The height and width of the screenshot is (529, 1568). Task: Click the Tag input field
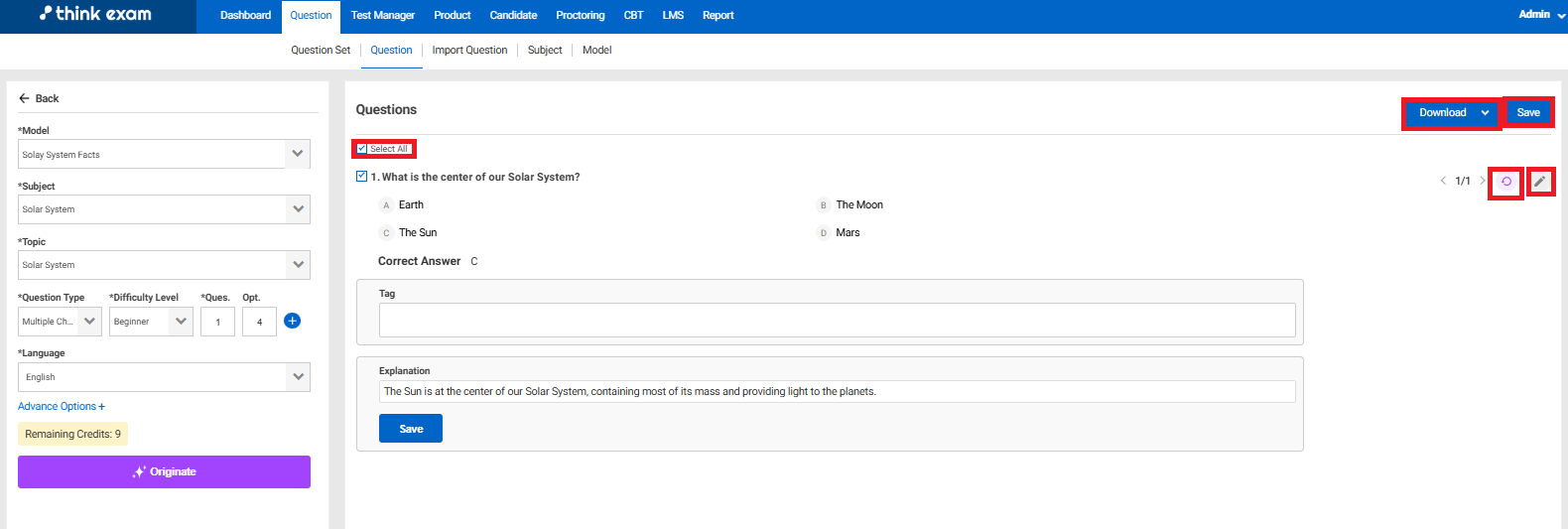coord(837,320)
